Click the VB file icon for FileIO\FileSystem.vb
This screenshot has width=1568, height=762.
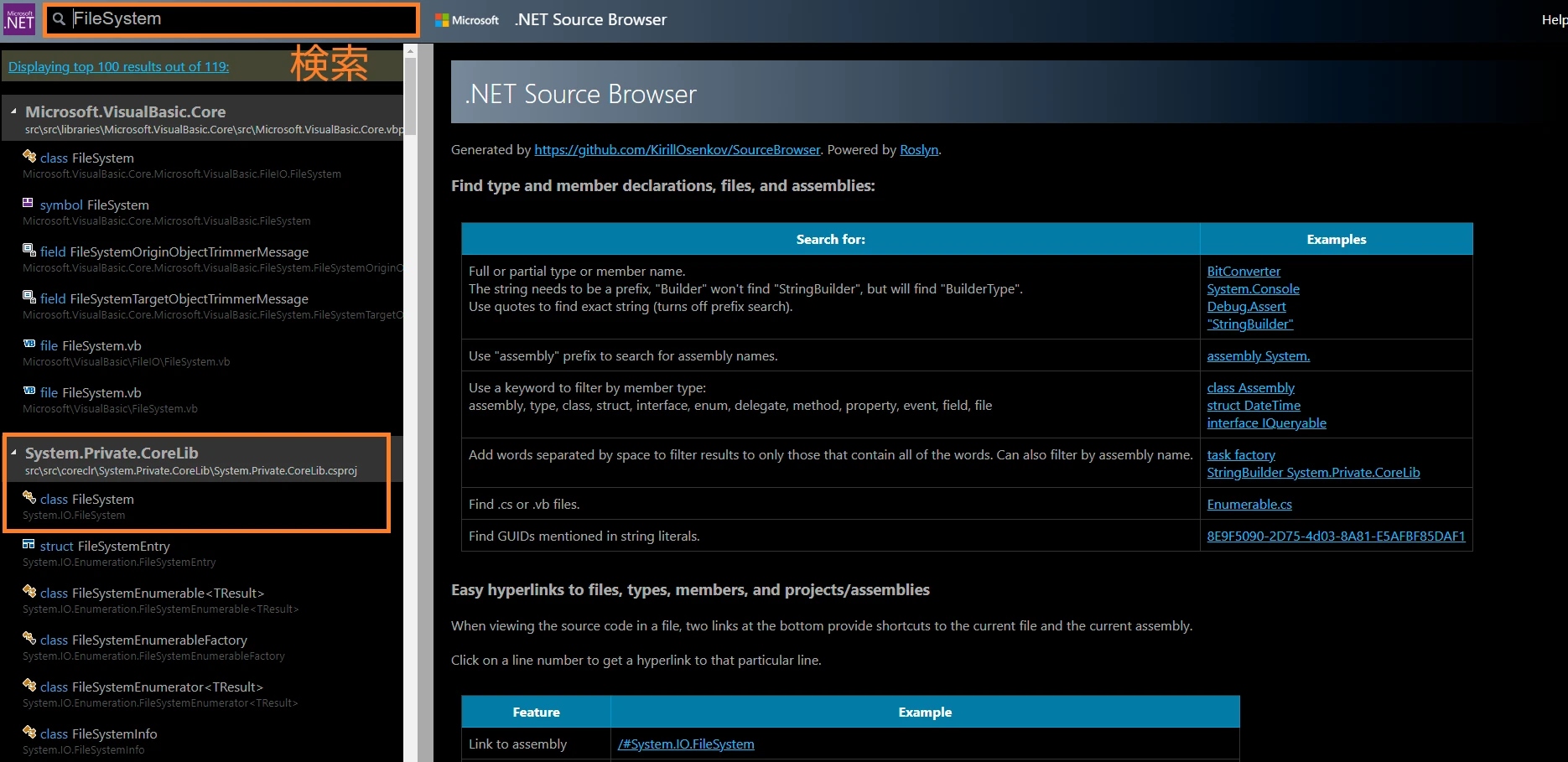[x=29, y=344]
